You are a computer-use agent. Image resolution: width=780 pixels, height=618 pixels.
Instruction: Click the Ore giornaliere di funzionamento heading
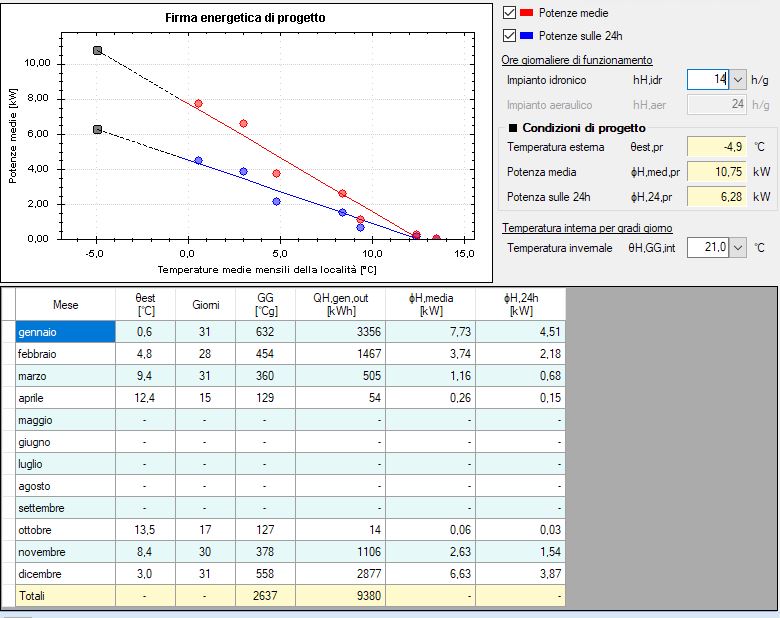pos(577,60)
